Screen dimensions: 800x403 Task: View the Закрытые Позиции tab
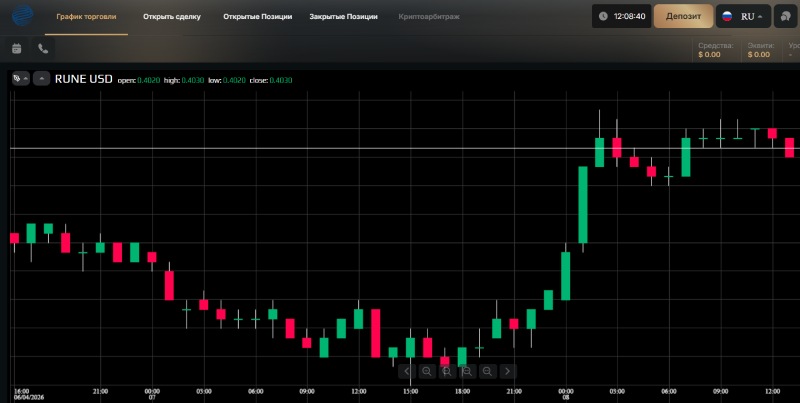[x=343, y=17]
